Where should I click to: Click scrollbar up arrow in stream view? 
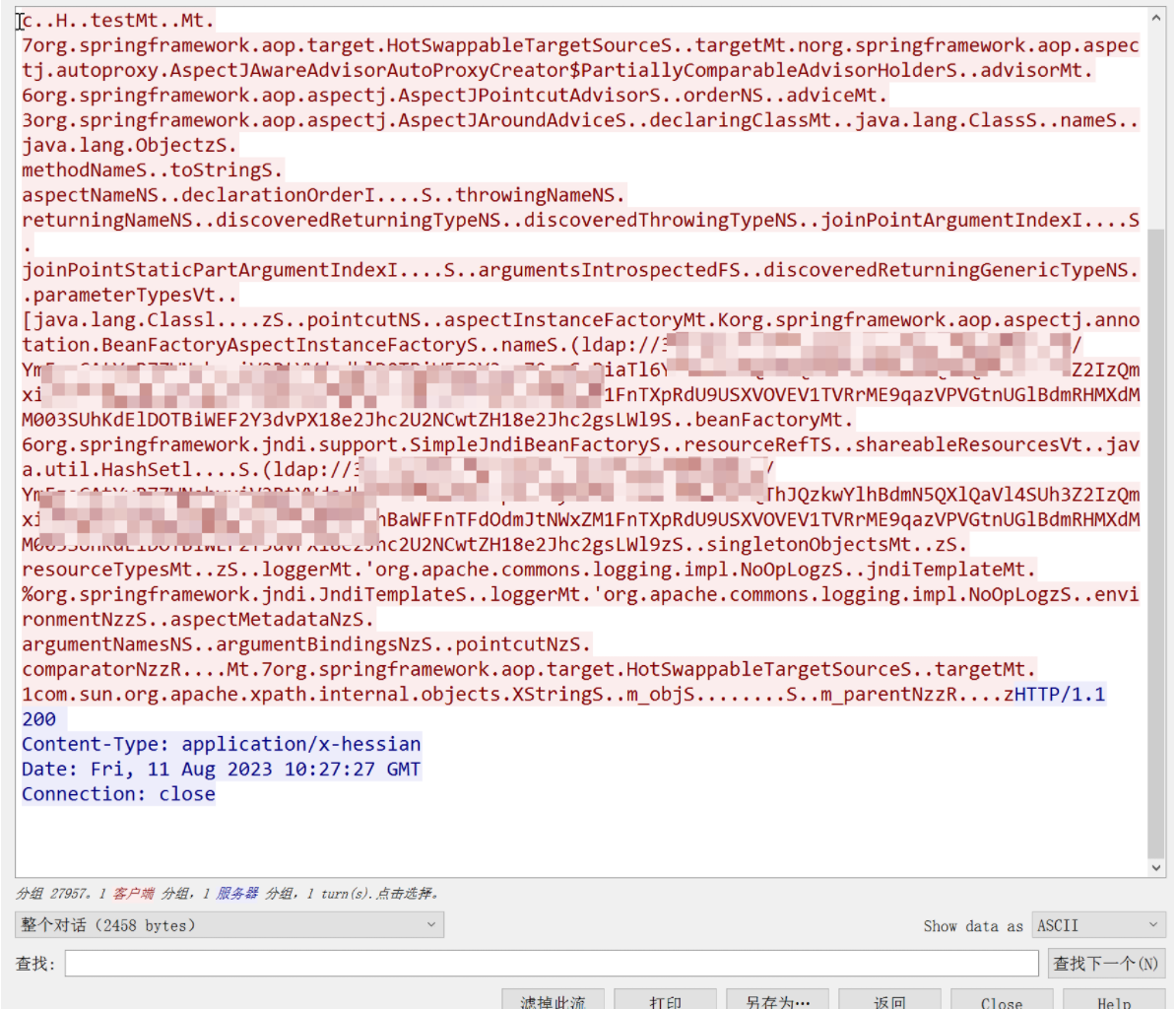(x=1156, y=19)
